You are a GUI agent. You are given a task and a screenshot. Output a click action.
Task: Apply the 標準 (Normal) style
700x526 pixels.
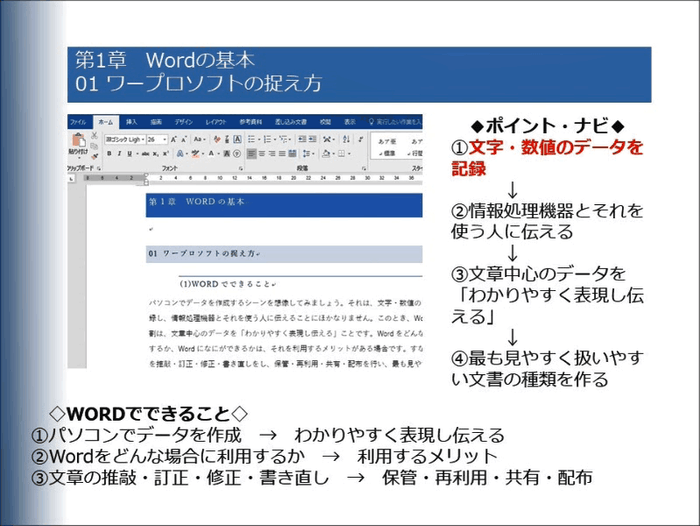click(388, 147)
